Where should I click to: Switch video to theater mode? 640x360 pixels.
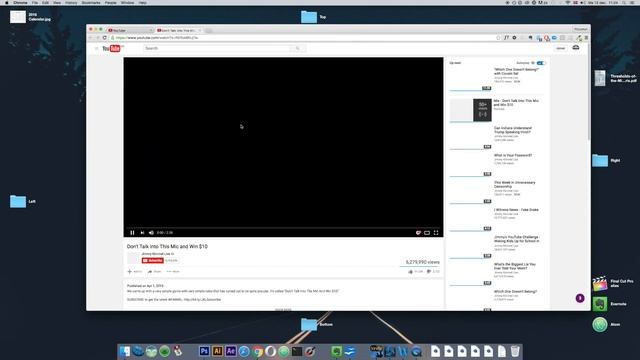pyautogui.click(x=427, y=233)
